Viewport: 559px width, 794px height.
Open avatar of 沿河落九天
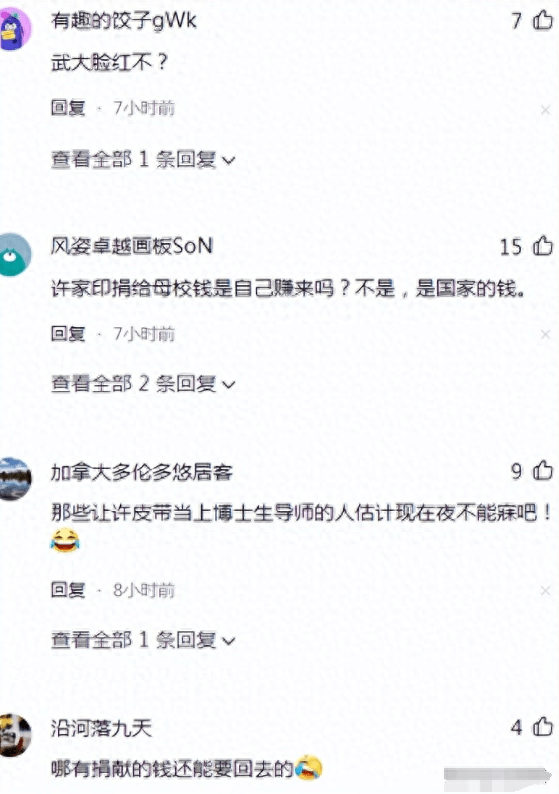(13, 735)
